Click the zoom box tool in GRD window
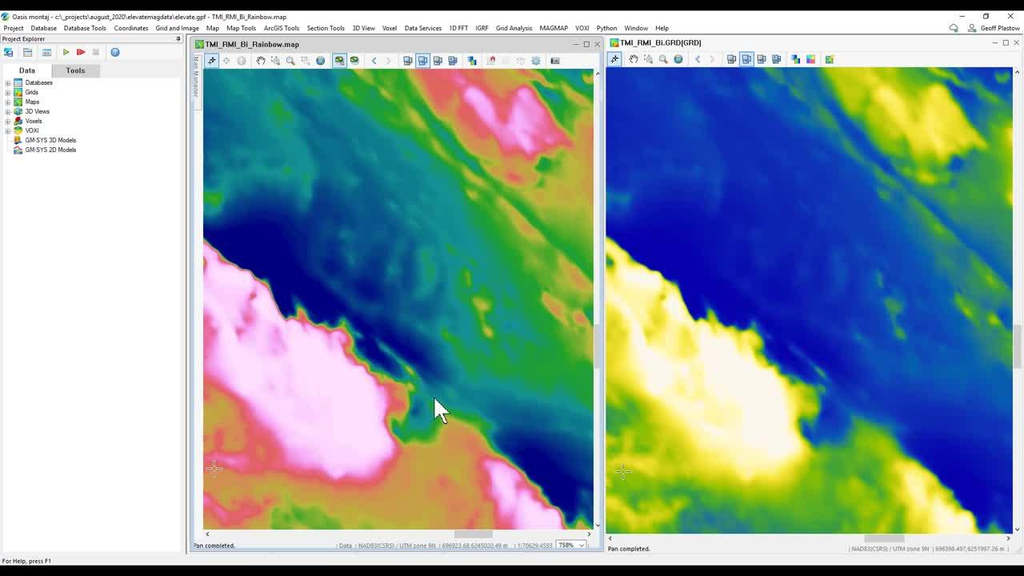This screenshot has height=576, width=1024. coord(648,59)
